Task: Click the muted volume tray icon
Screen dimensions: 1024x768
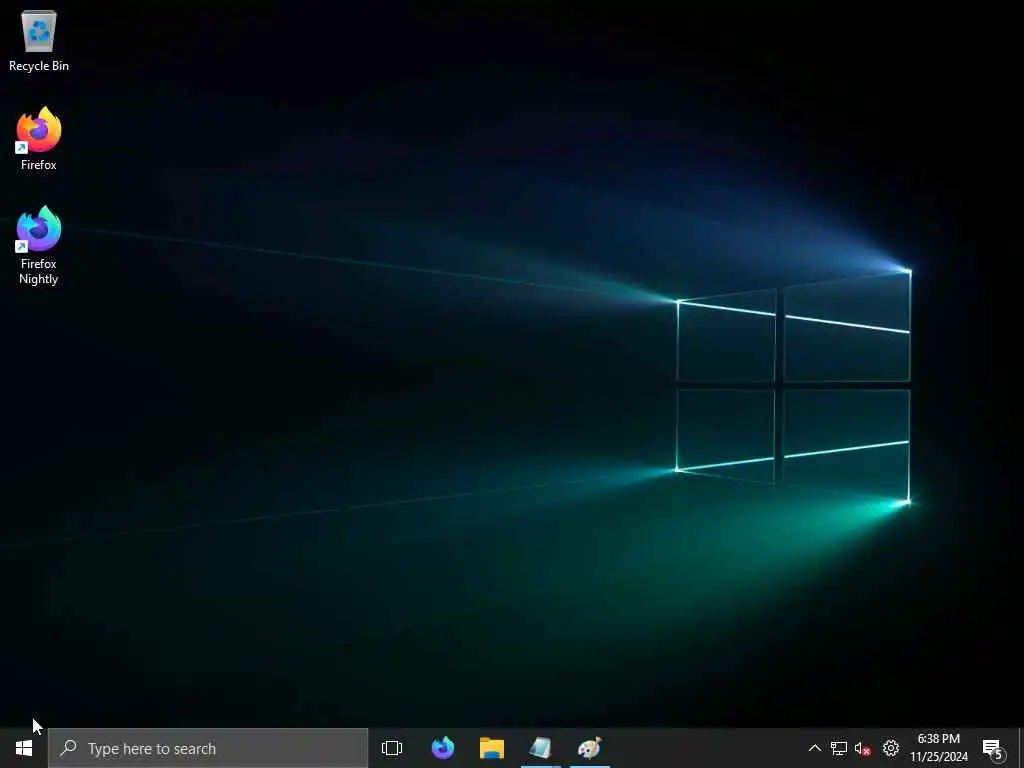Action: click(x=862, y=748)
